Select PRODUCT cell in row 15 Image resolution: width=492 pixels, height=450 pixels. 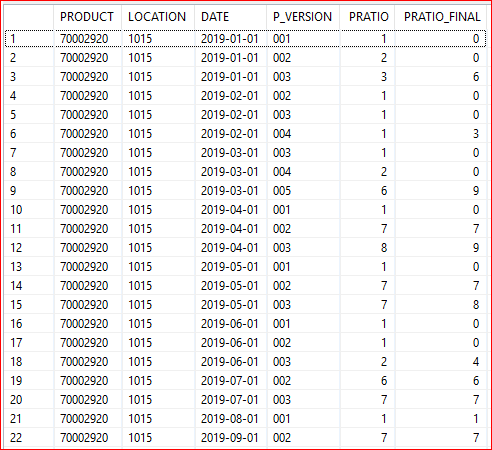[x=88, y=305]
